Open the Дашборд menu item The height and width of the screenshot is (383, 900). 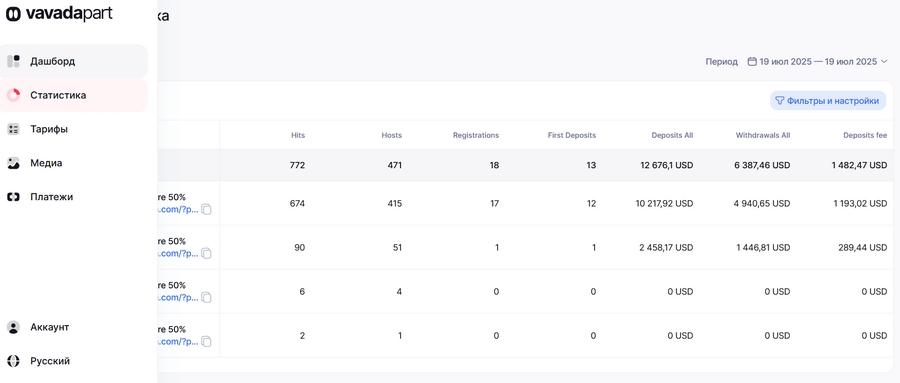click(74, 61)
